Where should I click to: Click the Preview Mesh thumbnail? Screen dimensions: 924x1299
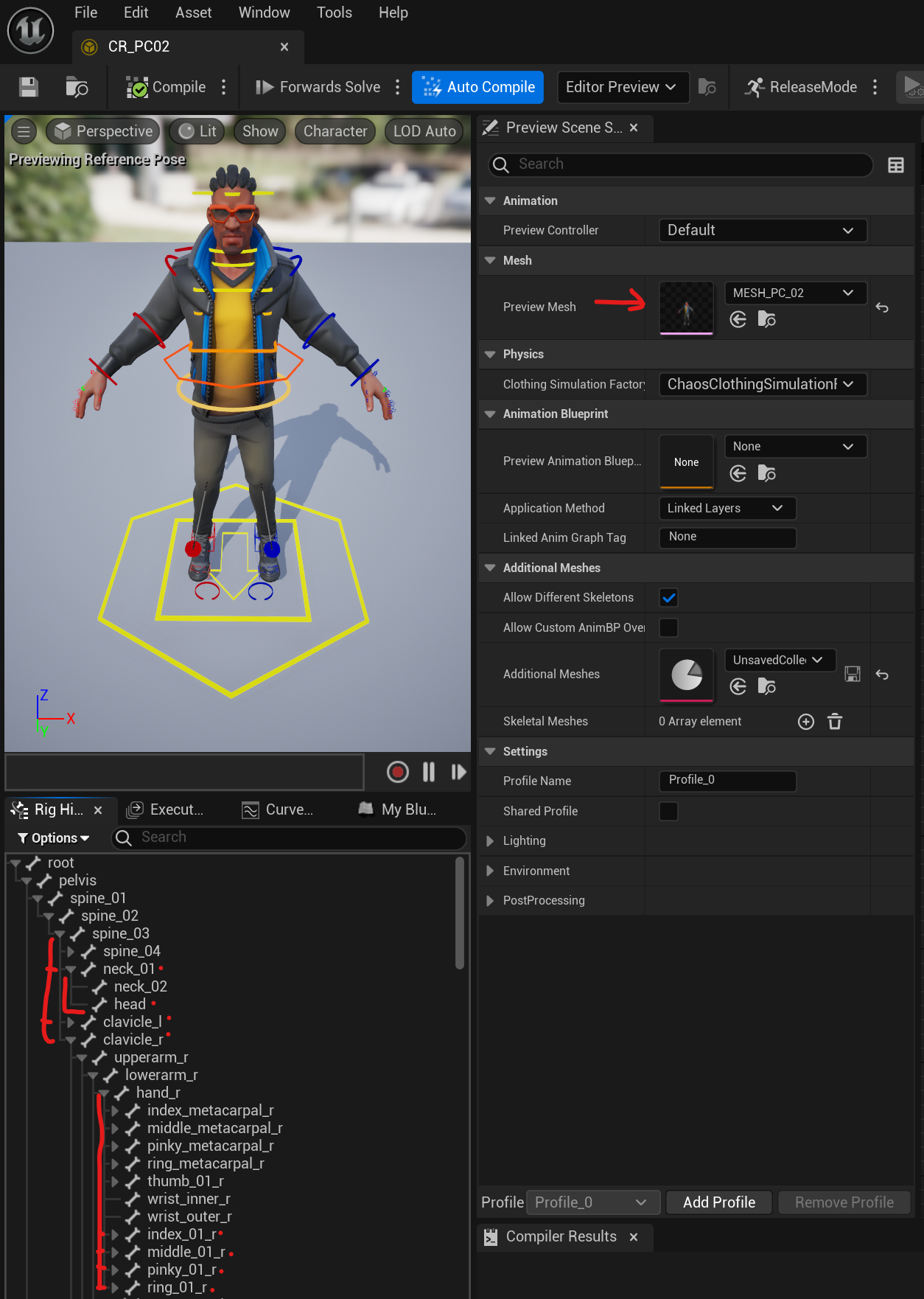686,308
